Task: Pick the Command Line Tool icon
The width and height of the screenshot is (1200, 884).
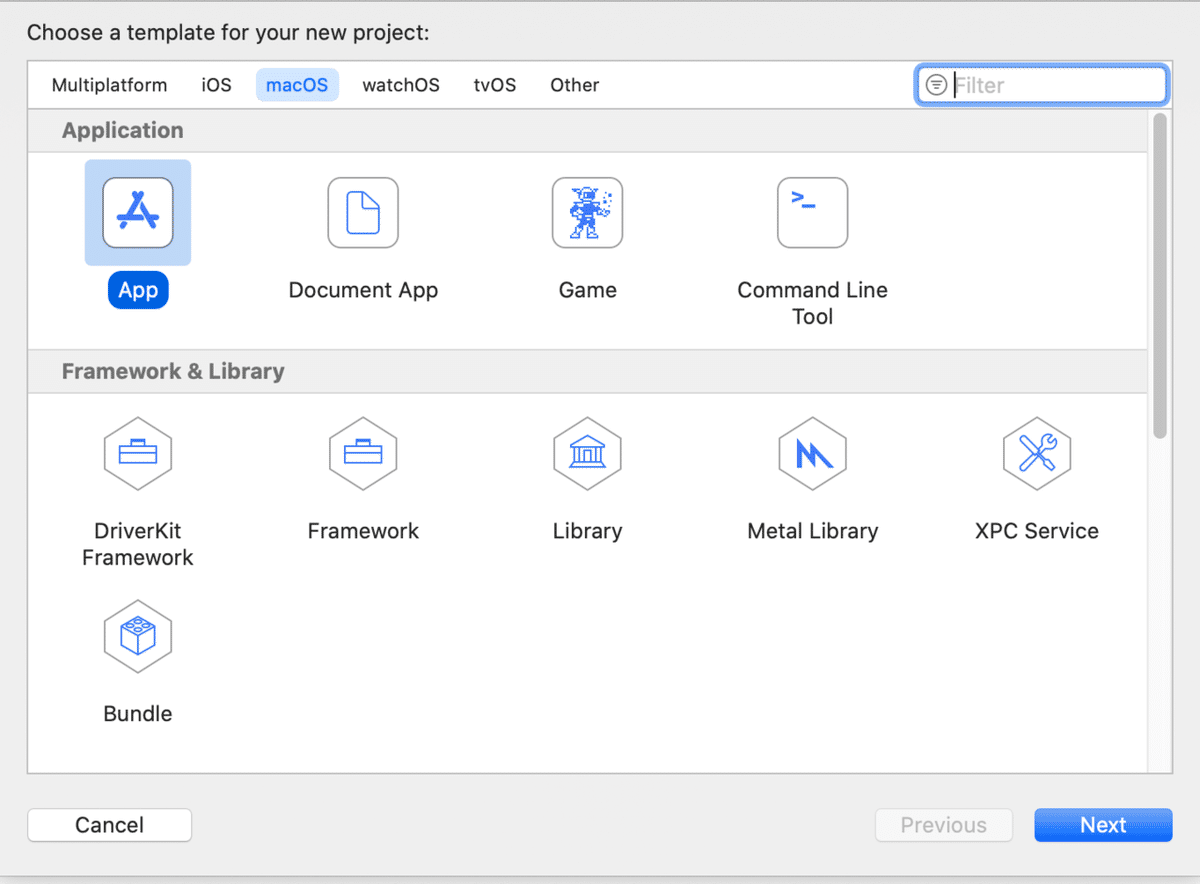Action: [812, 213]
